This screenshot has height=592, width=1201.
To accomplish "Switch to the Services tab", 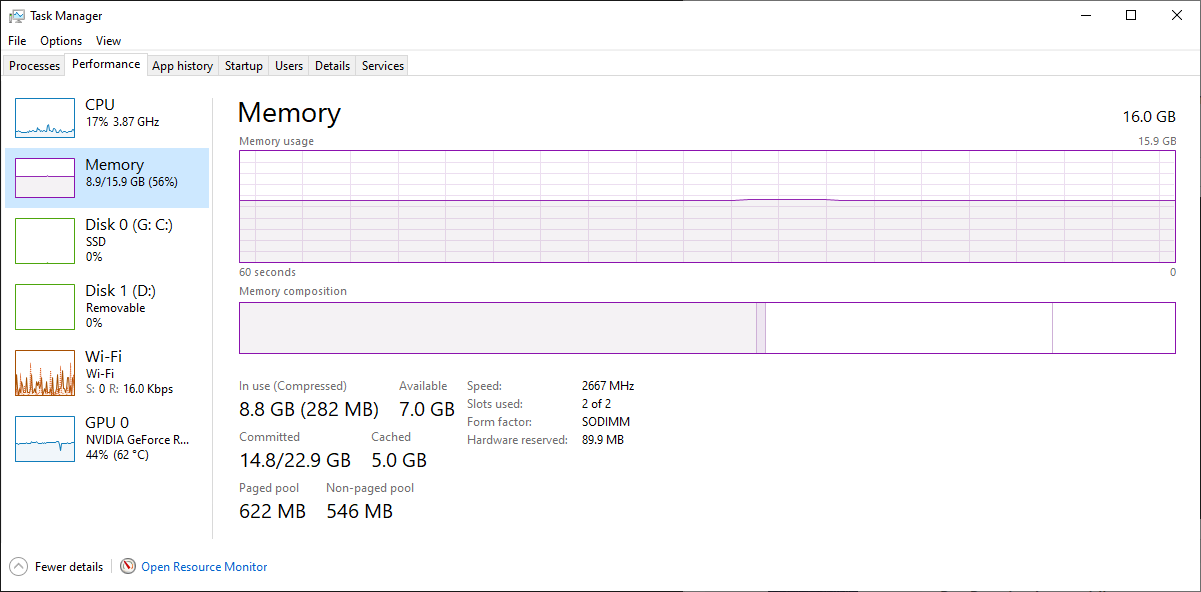I will [383, 66].
